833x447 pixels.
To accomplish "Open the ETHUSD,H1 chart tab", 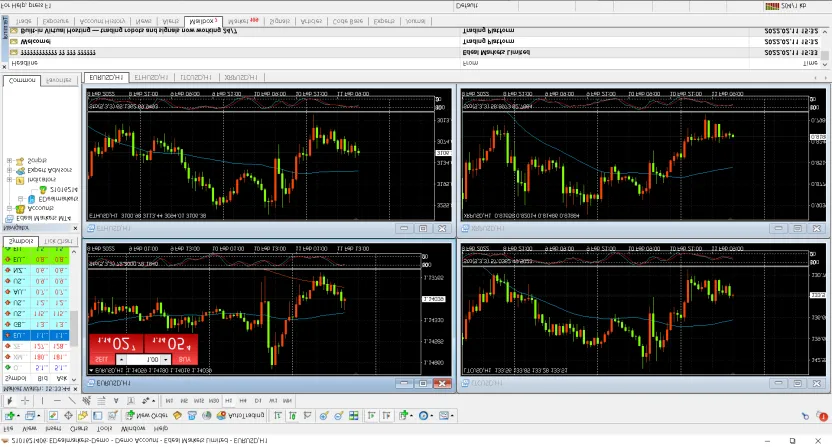I will pyautogui.click(x=151, y=78).
